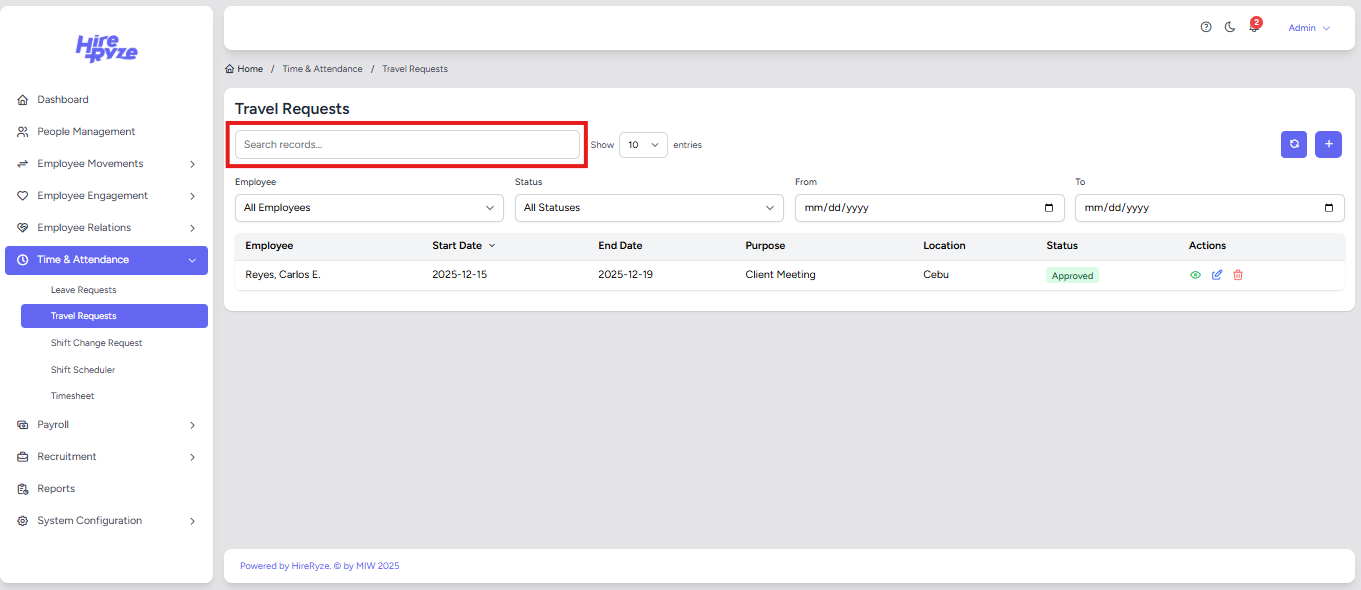Click the plus add request button

point(1328,144)
